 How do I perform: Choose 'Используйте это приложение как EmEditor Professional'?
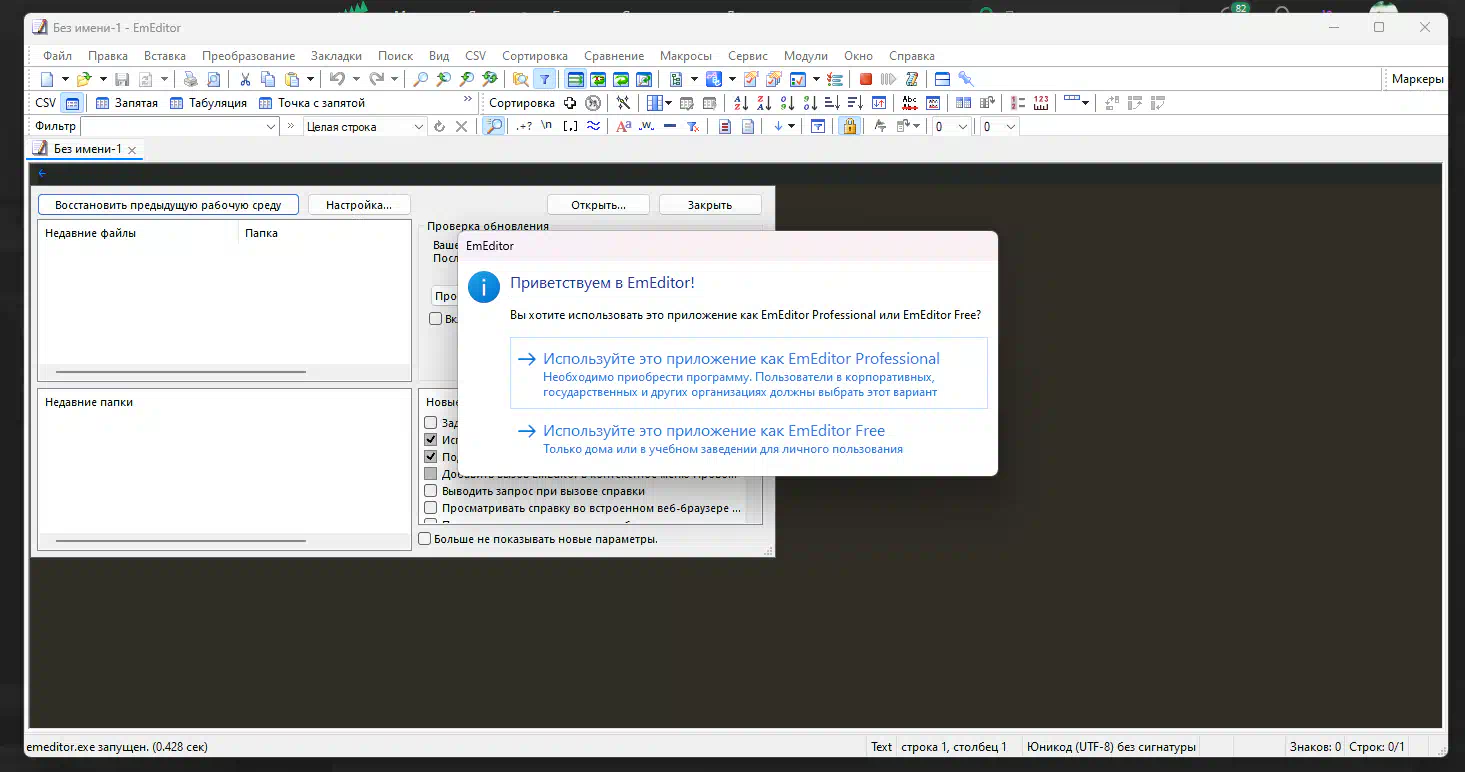(748, 373)
